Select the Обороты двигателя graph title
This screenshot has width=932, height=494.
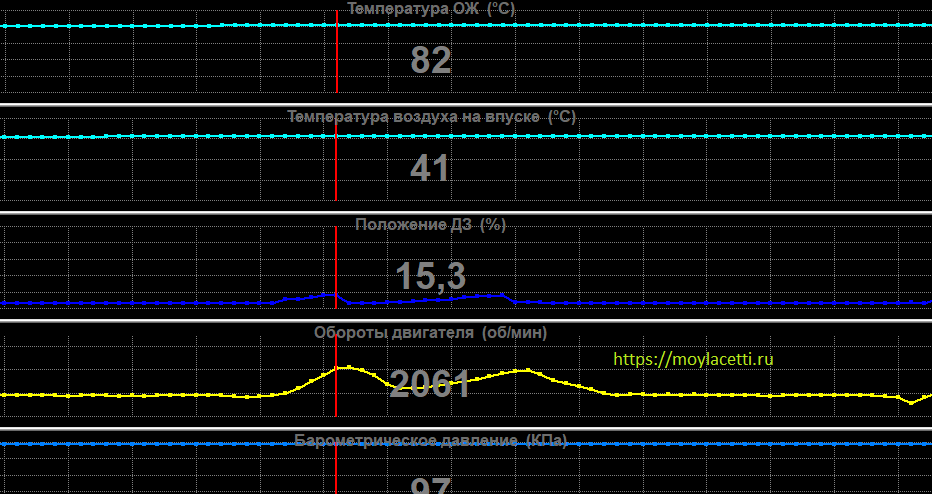(431, 333)
